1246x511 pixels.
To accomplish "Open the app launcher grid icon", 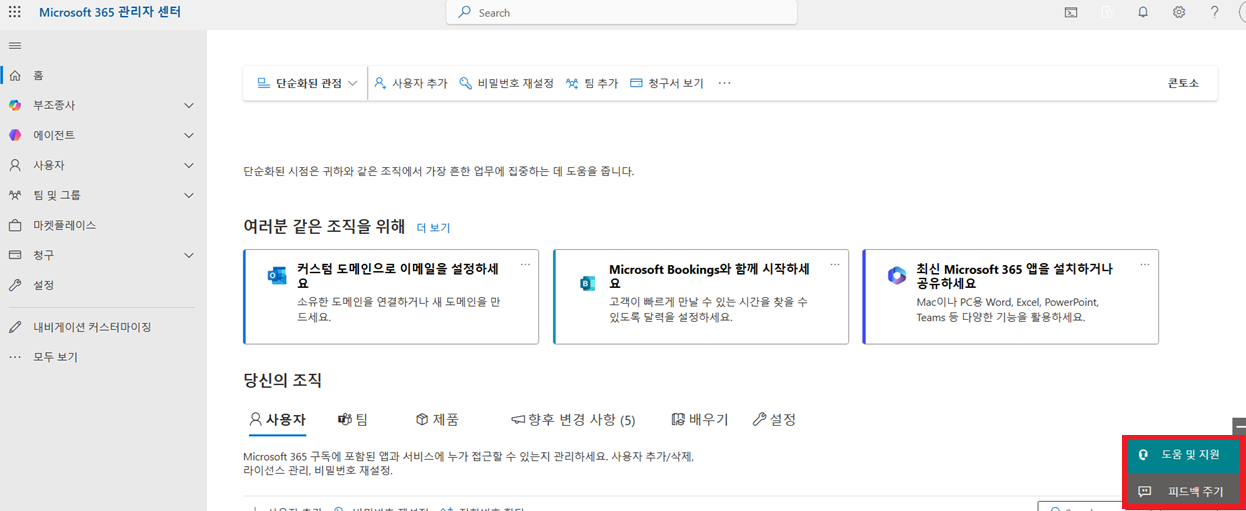I will tap(14, 12).
